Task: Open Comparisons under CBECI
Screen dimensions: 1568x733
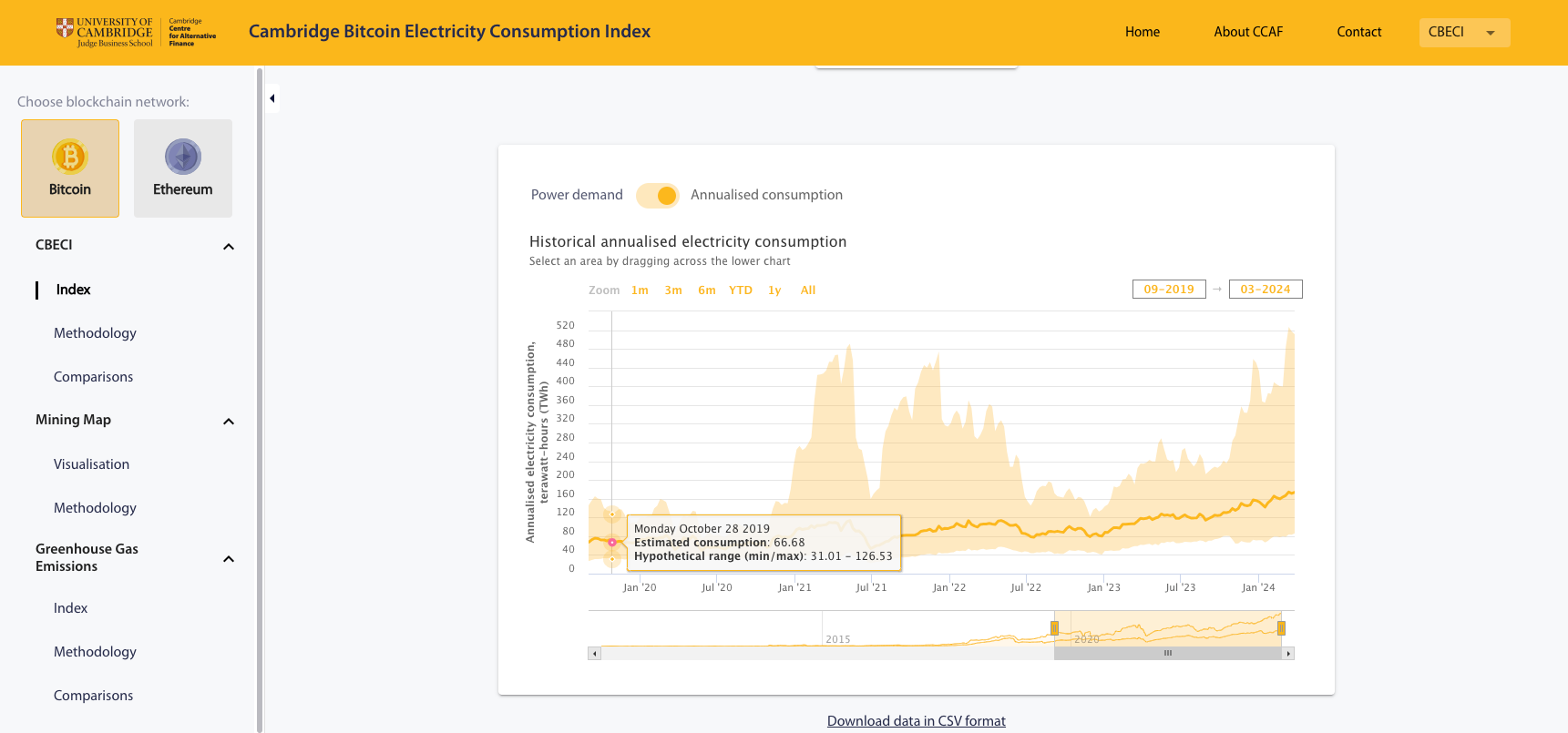Action: (x=93, y=377)
